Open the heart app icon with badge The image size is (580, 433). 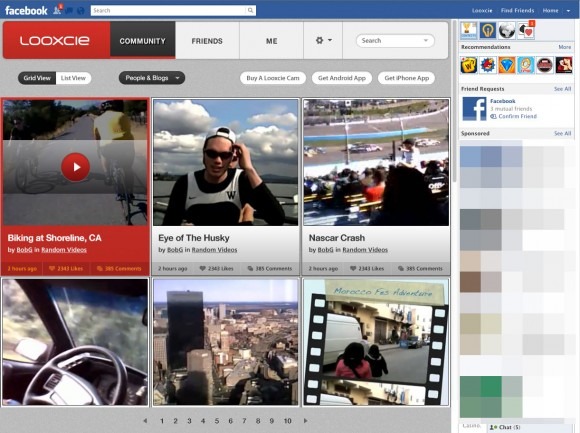(526, 30)
